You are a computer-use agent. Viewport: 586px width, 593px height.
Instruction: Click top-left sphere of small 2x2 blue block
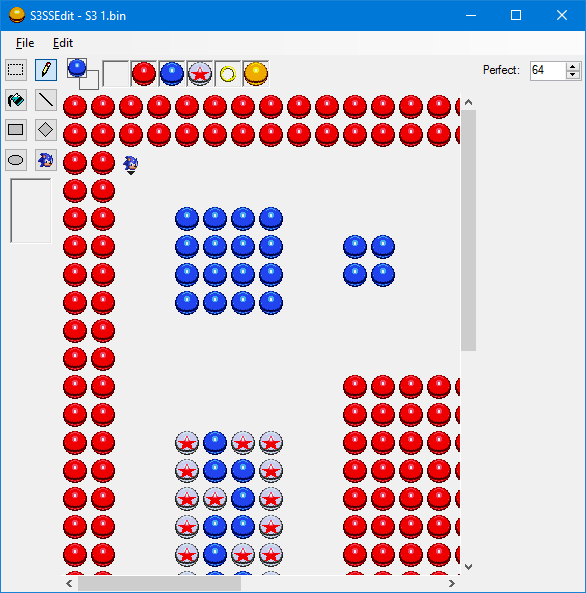[x=355, y=247]
